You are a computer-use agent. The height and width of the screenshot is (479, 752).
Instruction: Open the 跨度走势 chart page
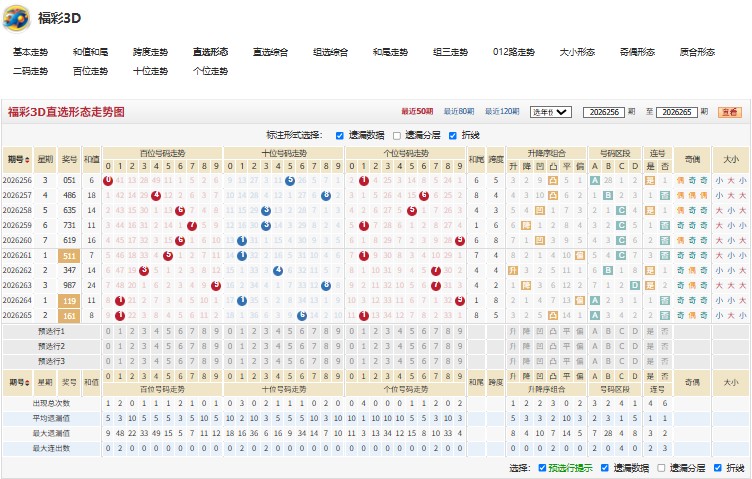coord(150,52)
